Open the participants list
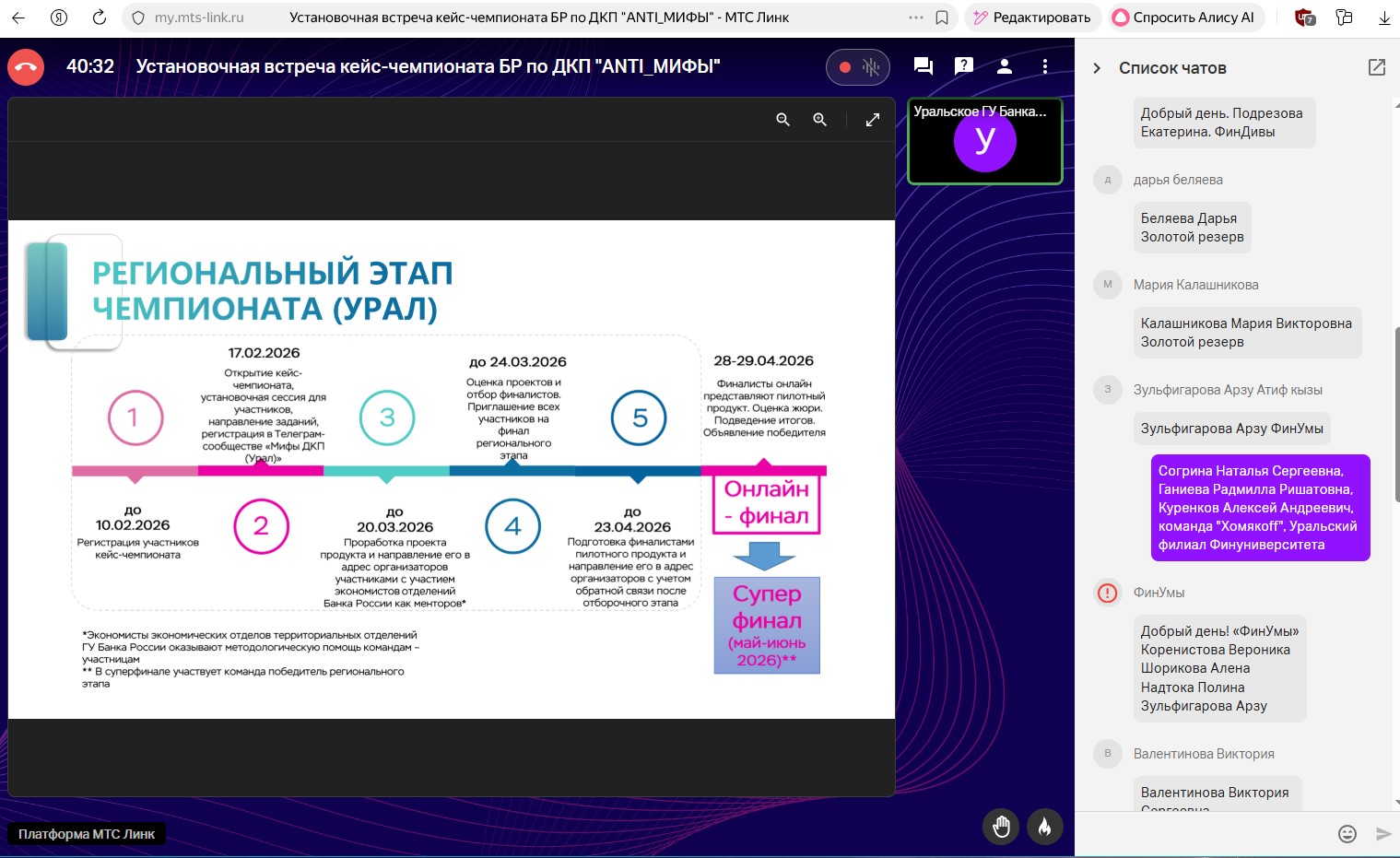Image resolution: width=1400 pixels, height=858 pixels. [1004, 66]
